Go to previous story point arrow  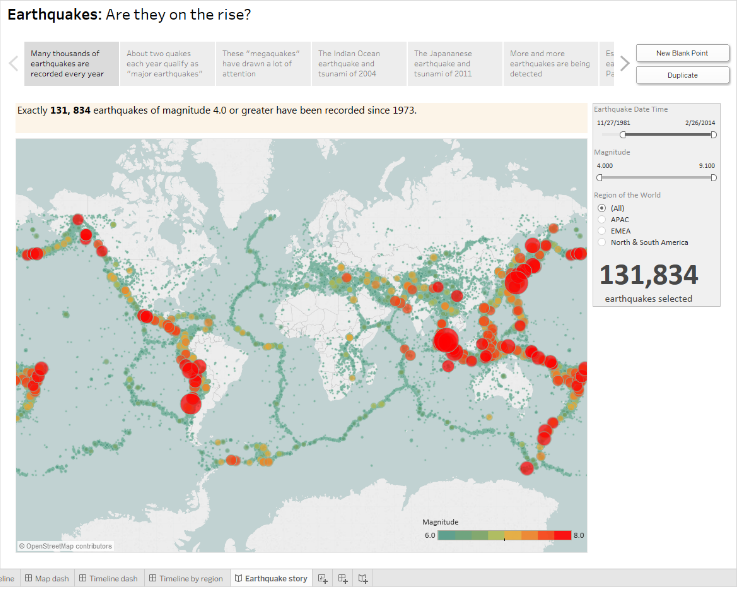coord(14,63)
